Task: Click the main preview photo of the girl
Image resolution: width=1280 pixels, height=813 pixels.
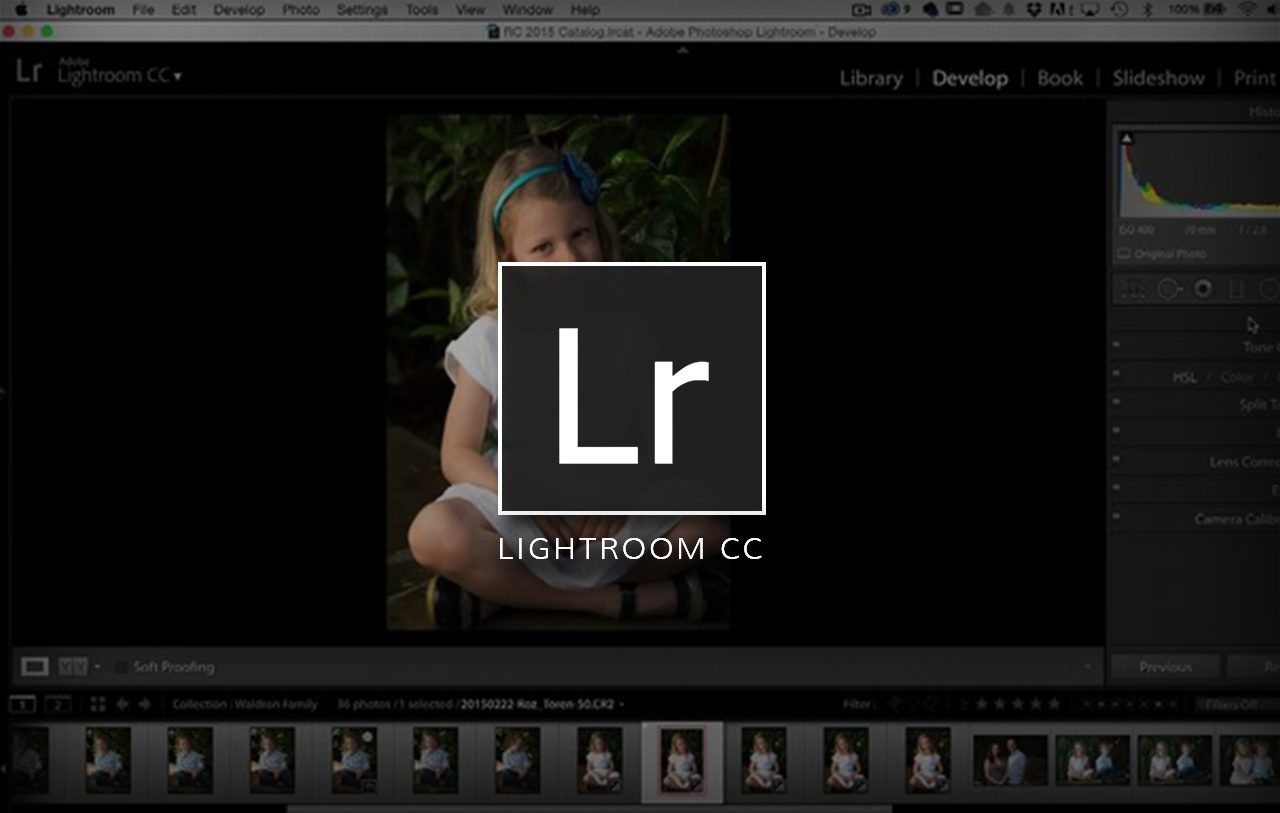Action: point(558,371)
